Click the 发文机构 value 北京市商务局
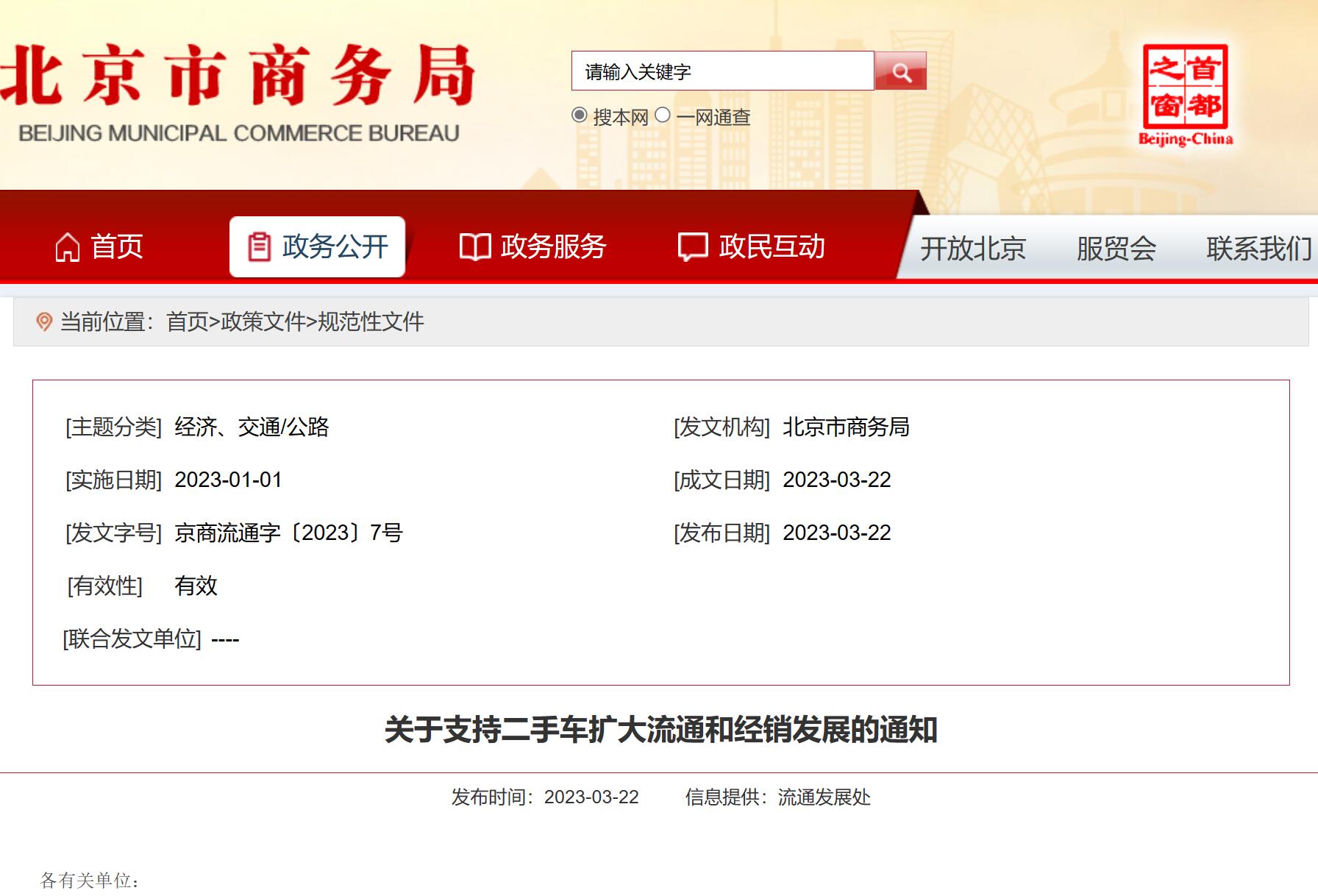Image resolution: width=1318 pixels, height=896 pixels. [846, 427]
